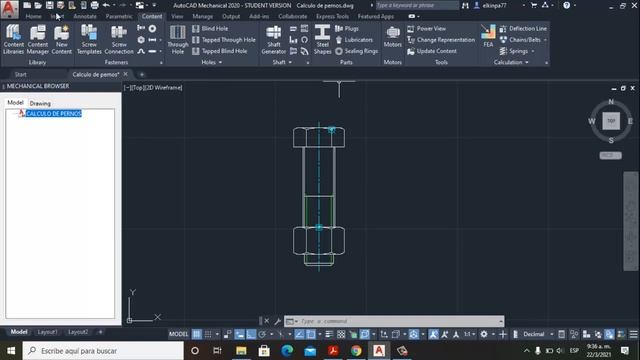
Task: Click the washer ring icon in Fasteners panel
Action: click(x=152, y=29)
